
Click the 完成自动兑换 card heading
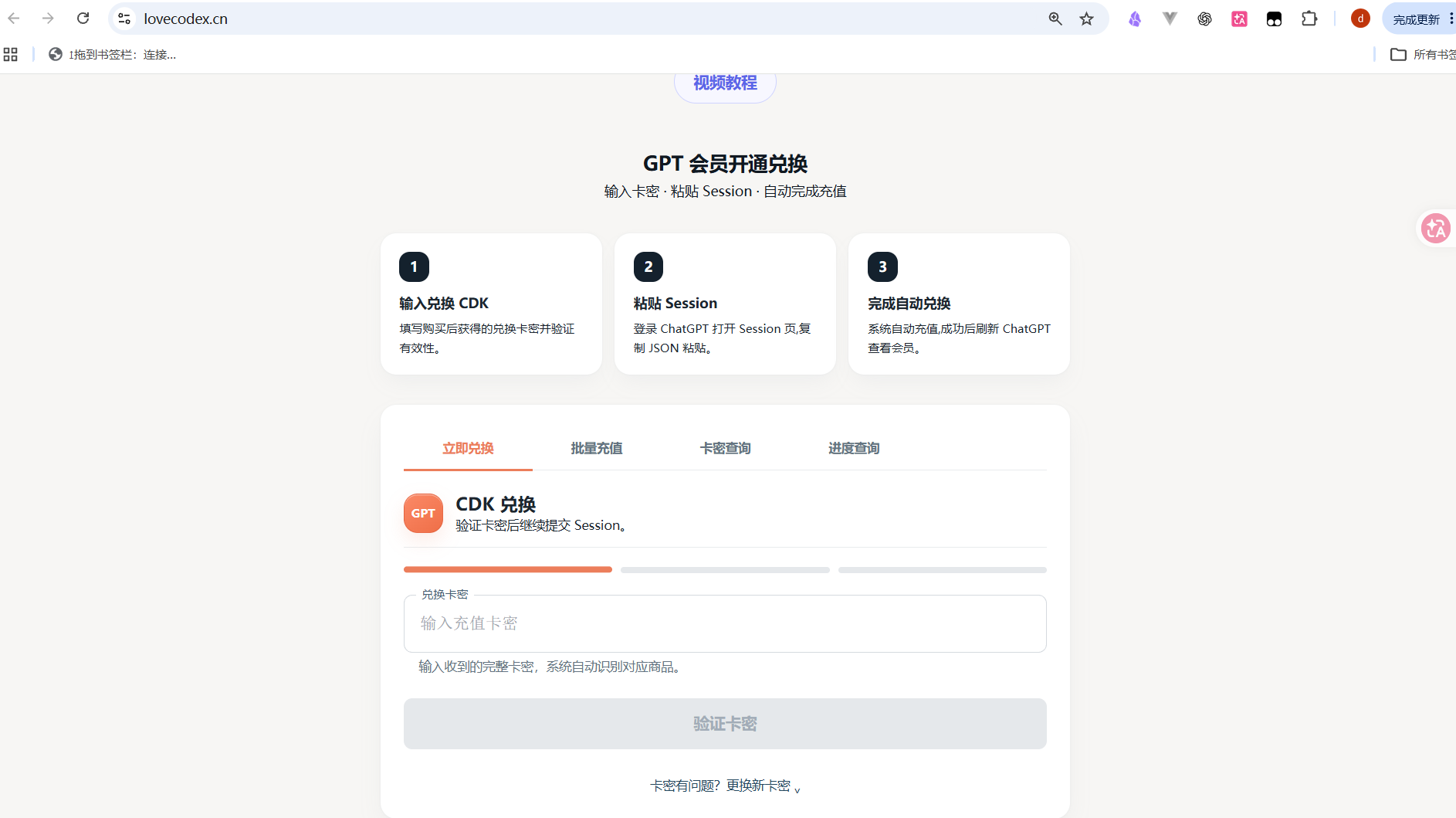(909, 304)
